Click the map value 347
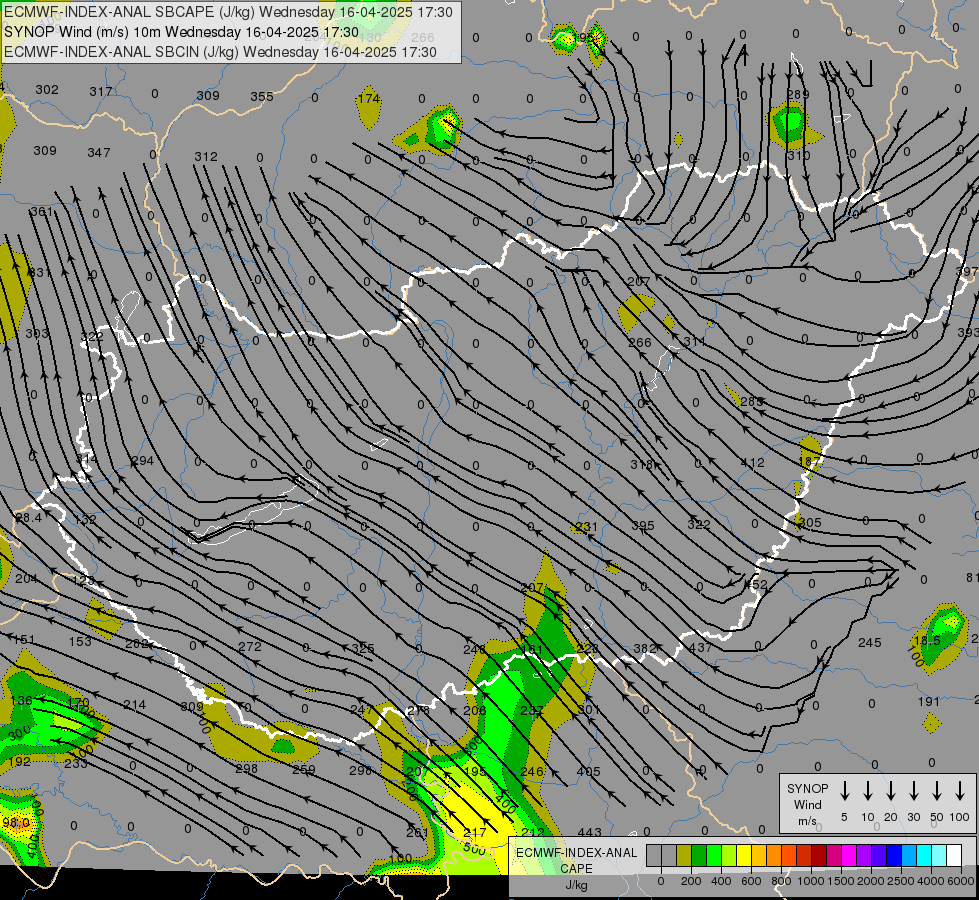 (99, 152)
